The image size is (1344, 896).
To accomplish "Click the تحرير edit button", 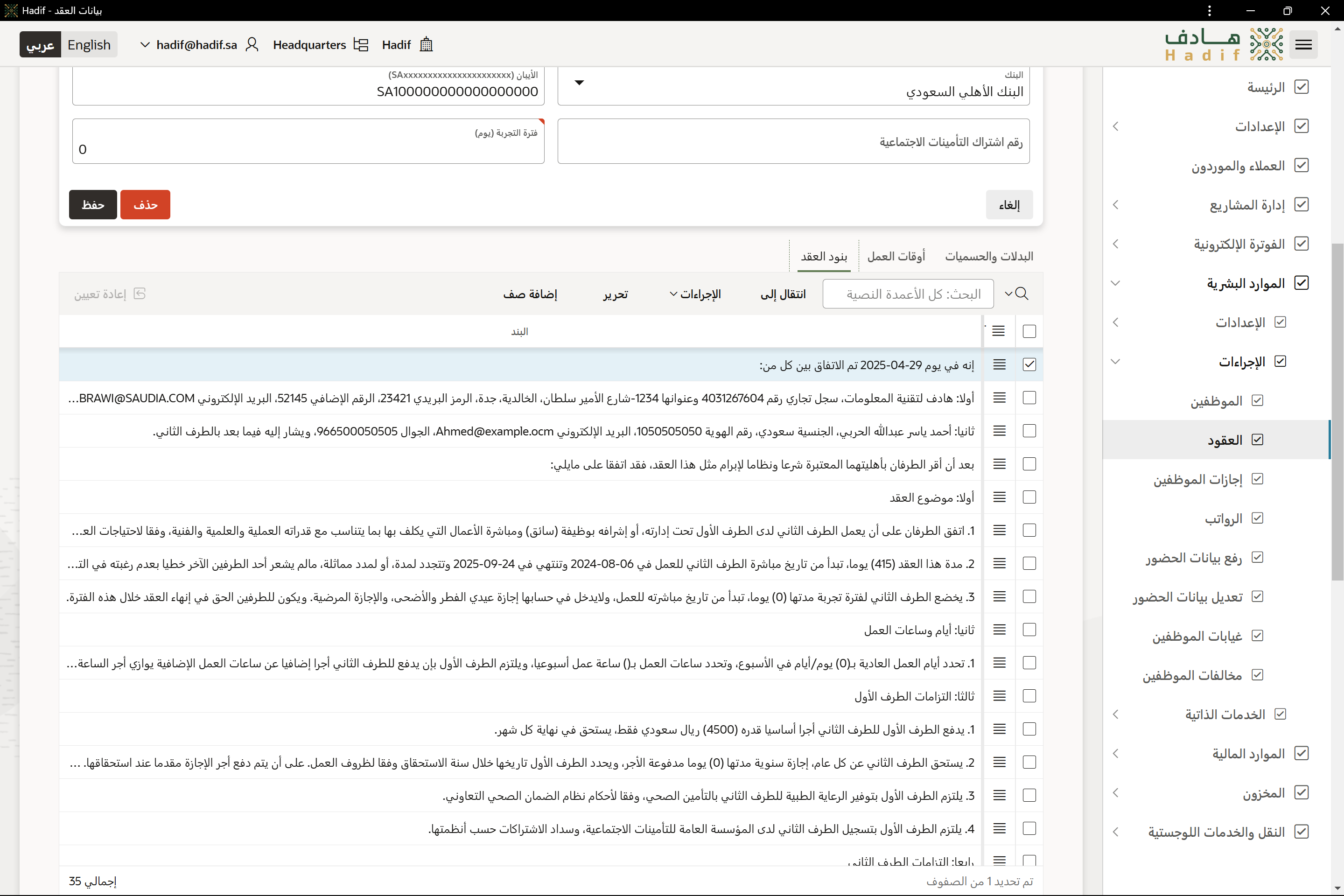I will (616, 294).
